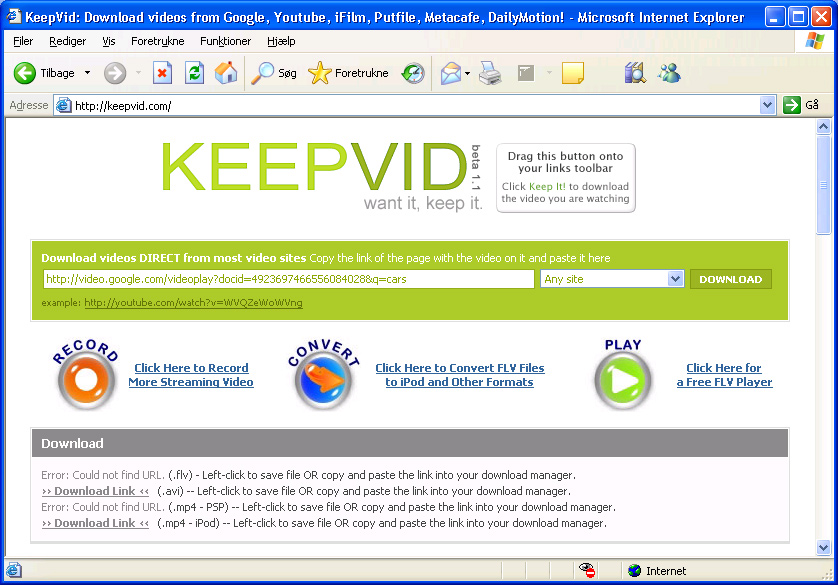Open the Research books icon

click(x=635, y=73)
